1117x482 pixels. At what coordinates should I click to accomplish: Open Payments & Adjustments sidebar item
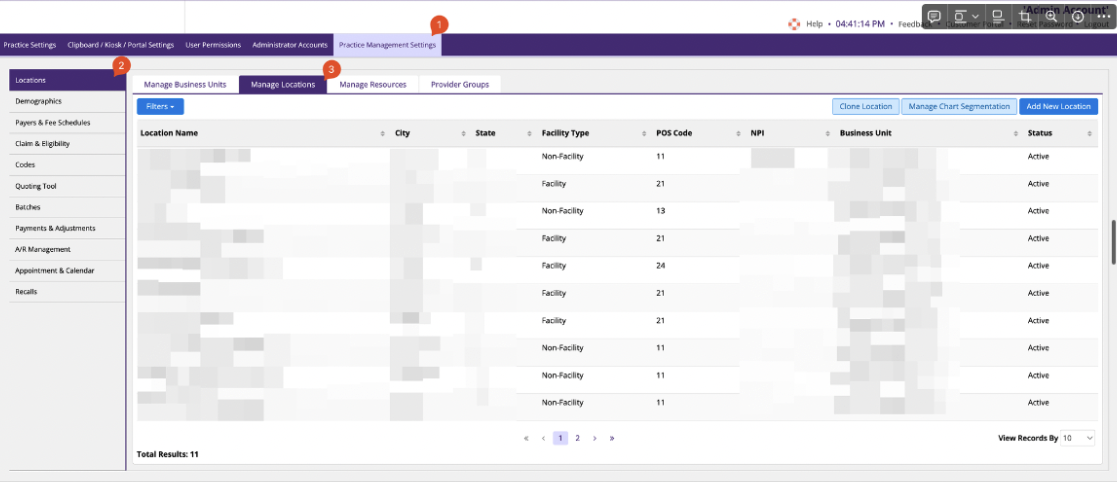tap(68, 228)
